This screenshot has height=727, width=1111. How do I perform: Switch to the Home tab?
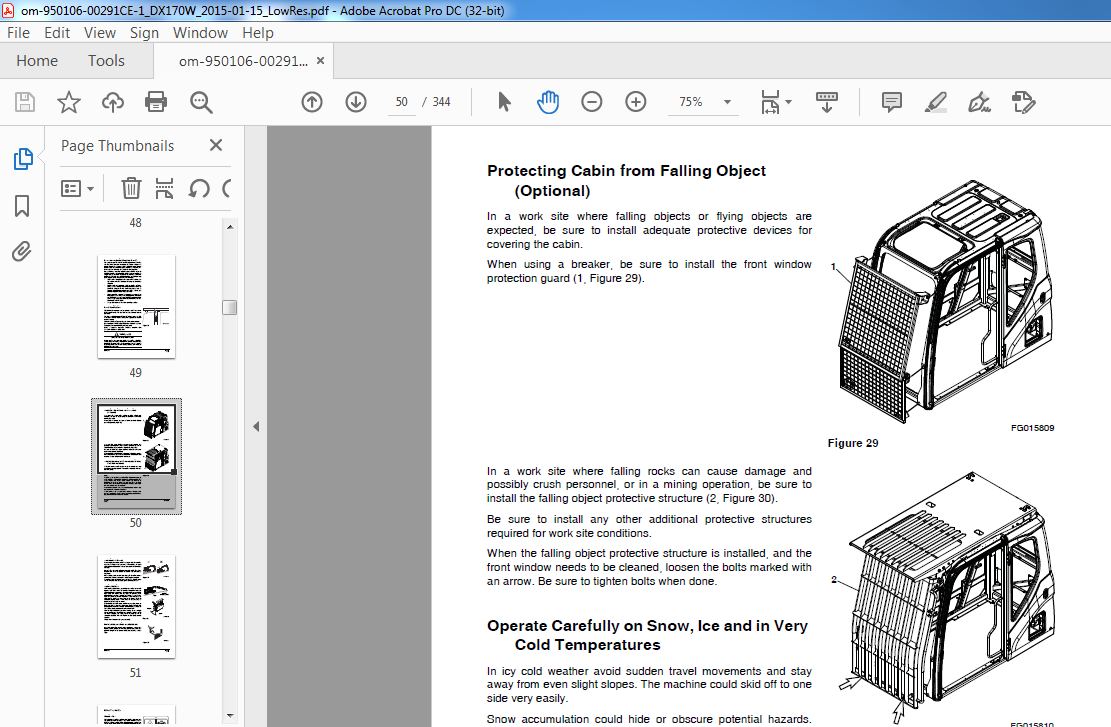pyautogui.click(x=37, y=61)
